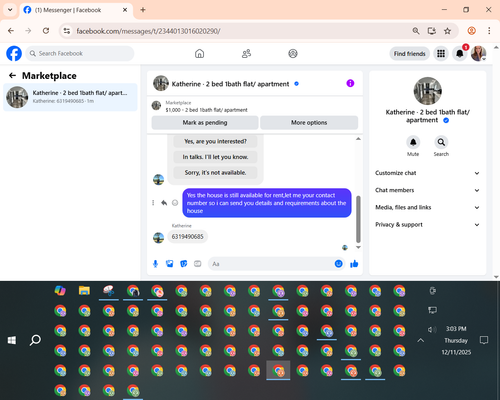Open the tab search dropdown arrow
The width and height of the screenshot is (500, 400).
tap(10, 10)
